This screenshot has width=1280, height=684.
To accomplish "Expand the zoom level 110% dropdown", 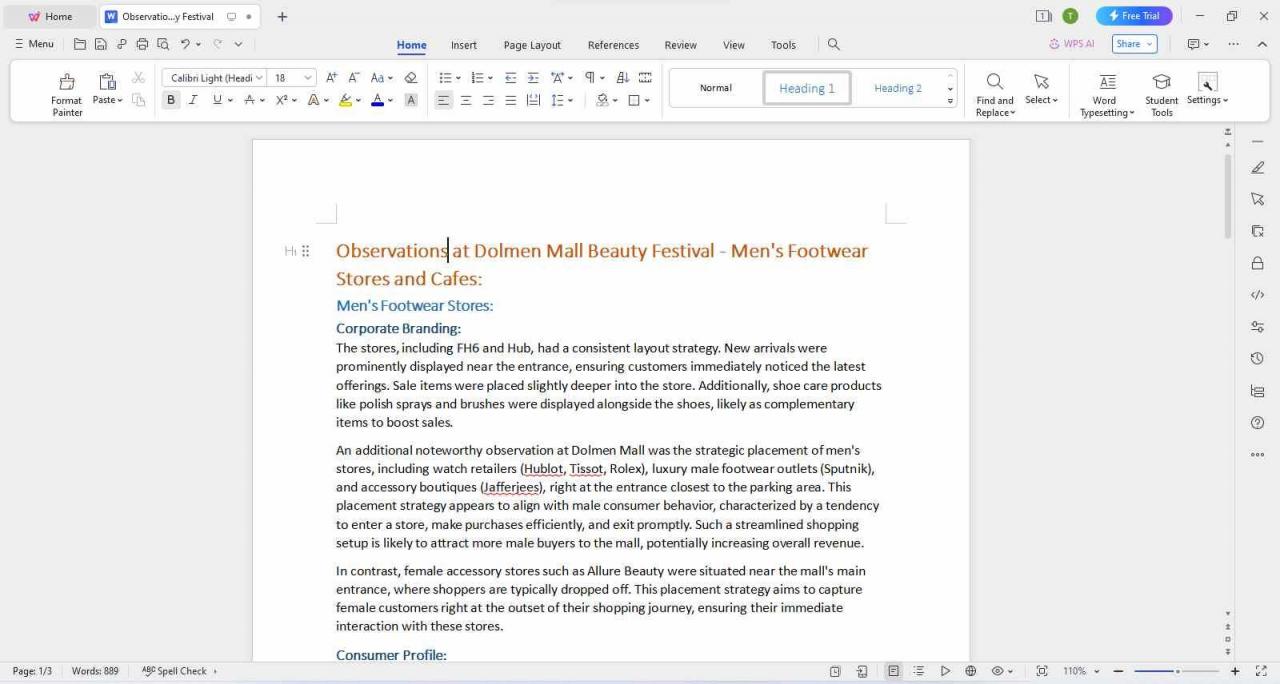I will click(1096, 671).
